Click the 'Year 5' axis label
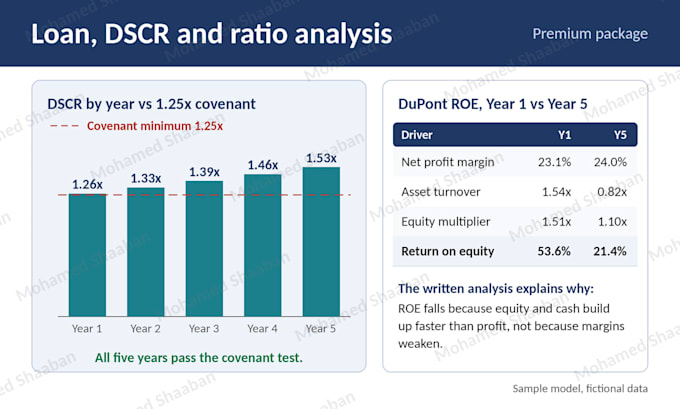The image size is (680, 409). pos(321,329)
